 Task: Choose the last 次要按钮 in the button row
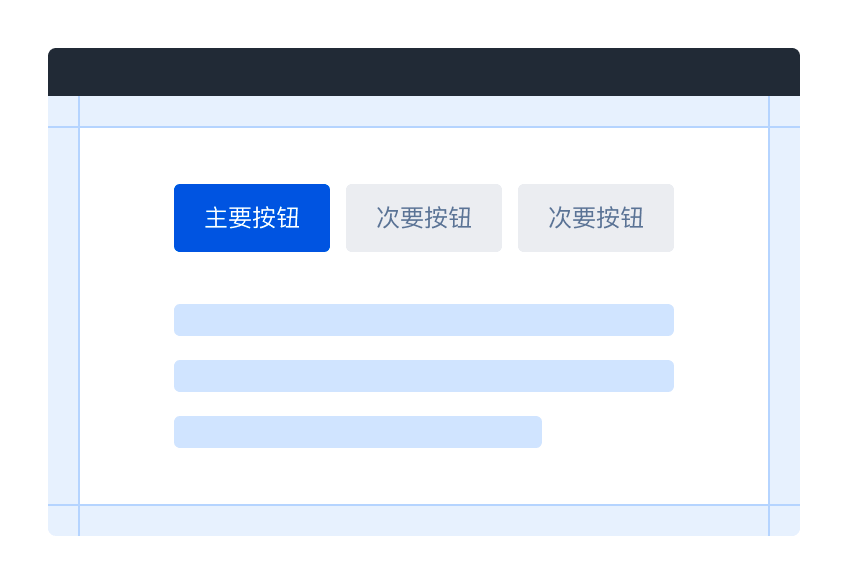click(x=596, y=218)
